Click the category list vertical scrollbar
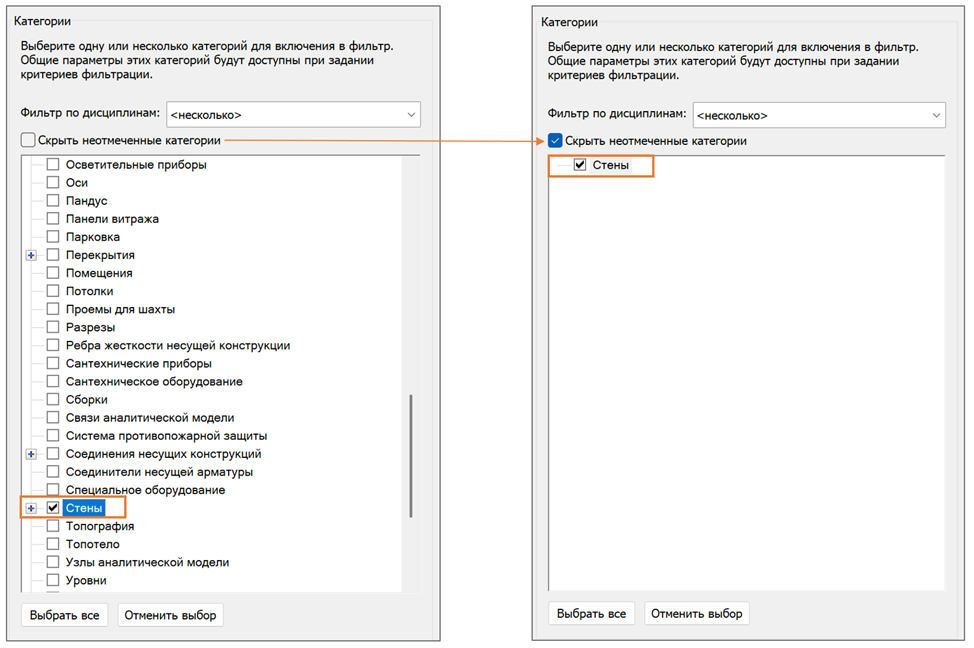The height and width of the screenshot is (648, 974). (x=411, y=455)
